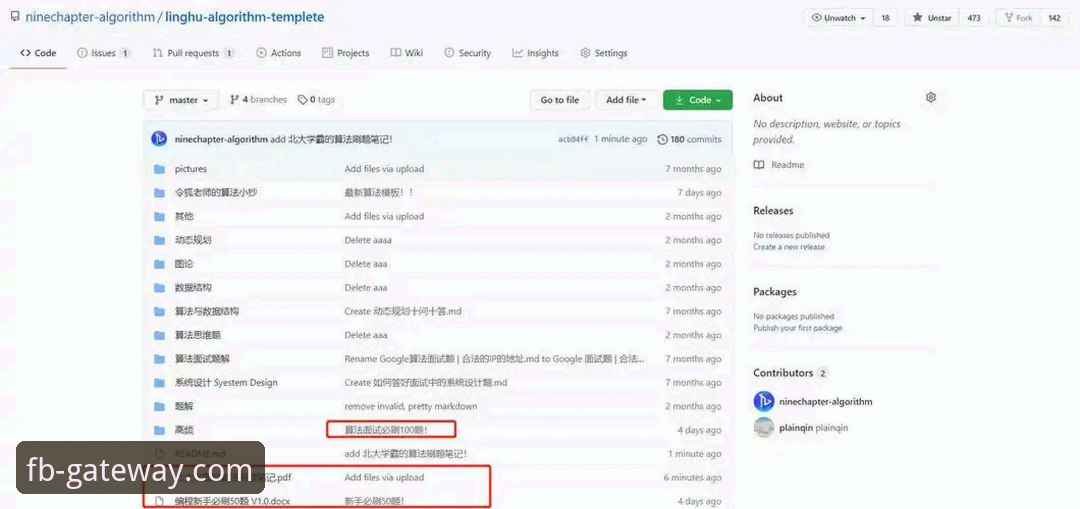Open the ninechapter-algorithm owner link

[x=90, y=17]
